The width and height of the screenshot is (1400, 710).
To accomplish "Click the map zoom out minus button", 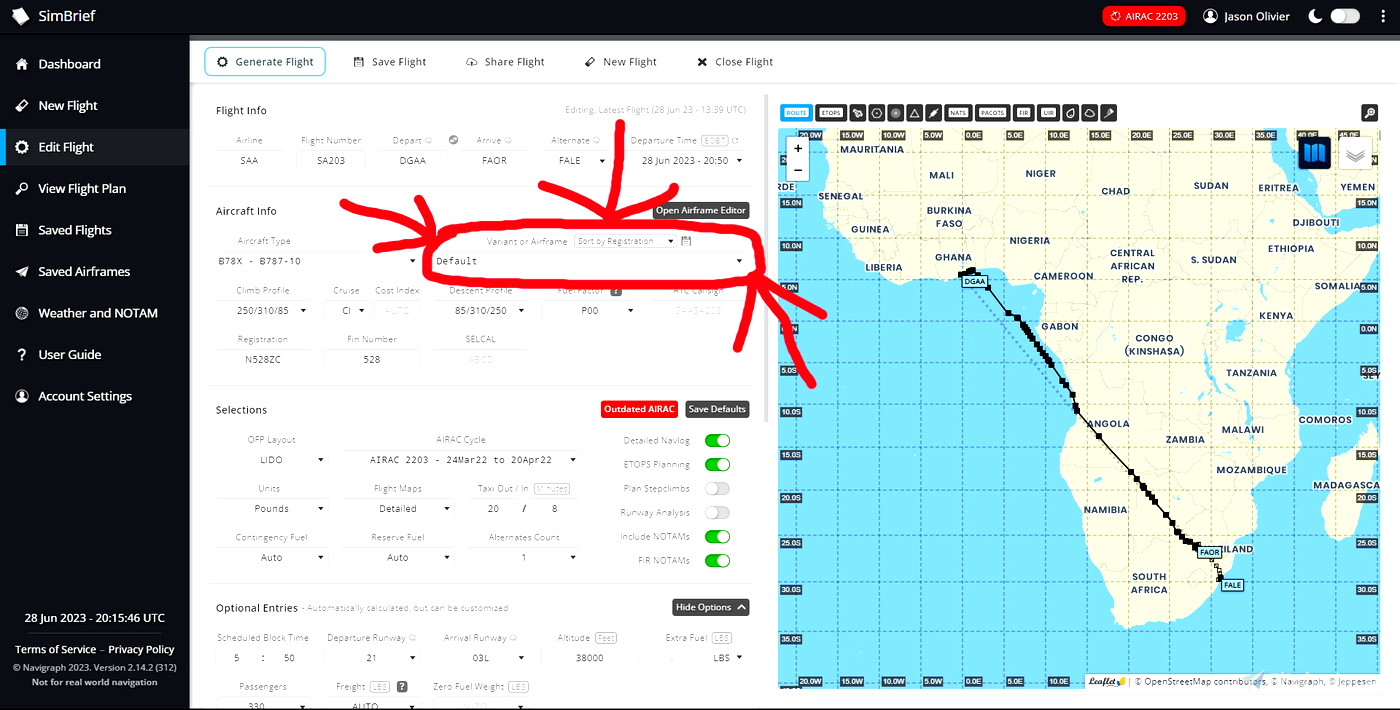I will [798, 170].
